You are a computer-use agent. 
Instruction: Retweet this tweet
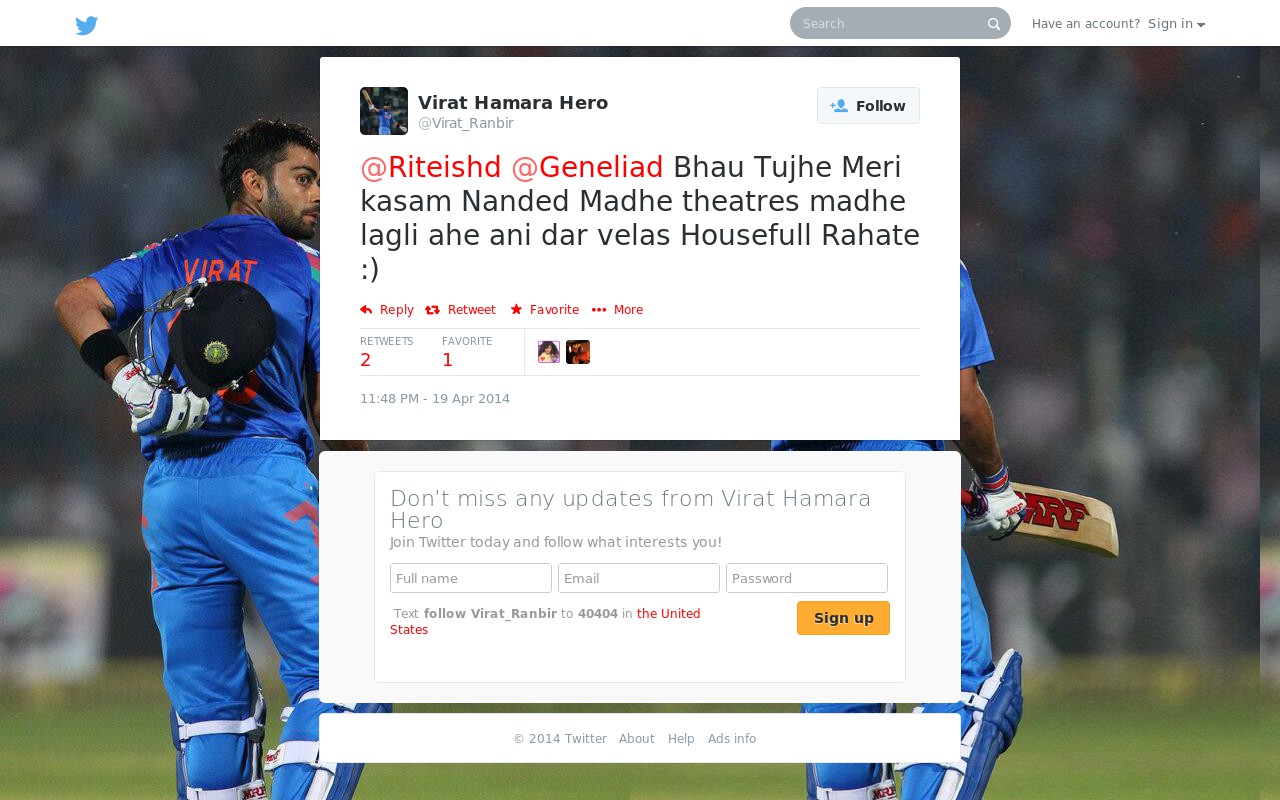(460, 310)
